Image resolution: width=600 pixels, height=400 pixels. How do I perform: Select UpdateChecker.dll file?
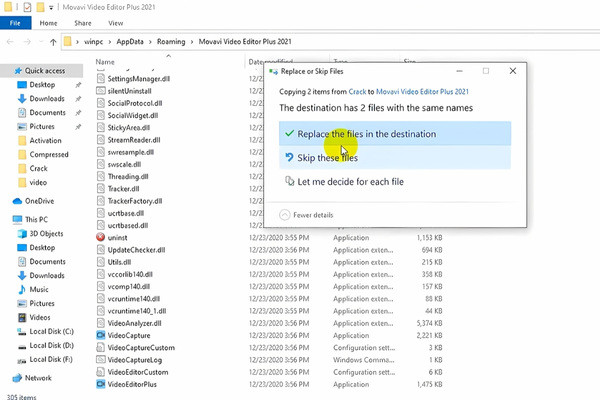click(x=136, y=250)
